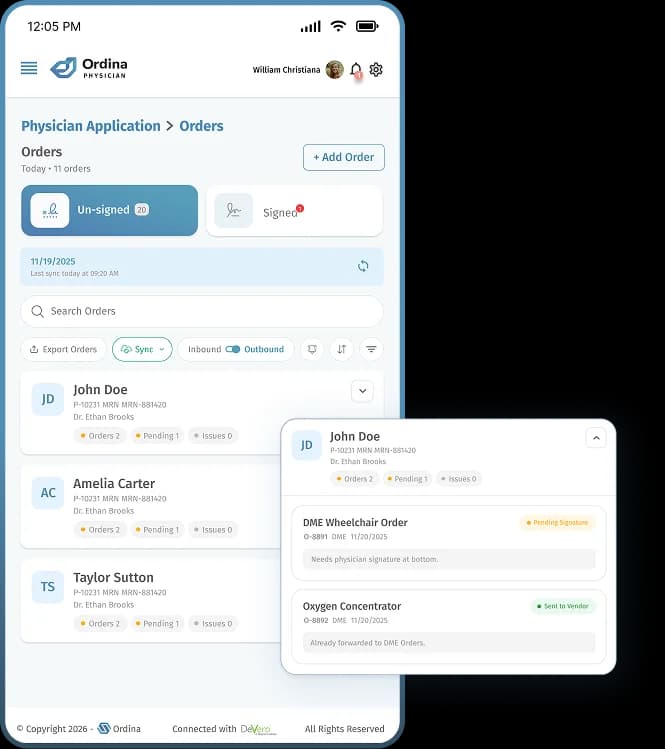Click Issues 0 chip under Taylor Sutton
Screen dimensions: 665x749
click(x=213, y=623)
